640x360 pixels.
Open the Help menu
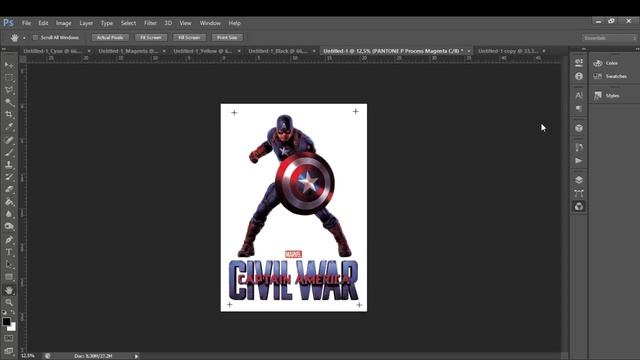[x=234, y=23]
